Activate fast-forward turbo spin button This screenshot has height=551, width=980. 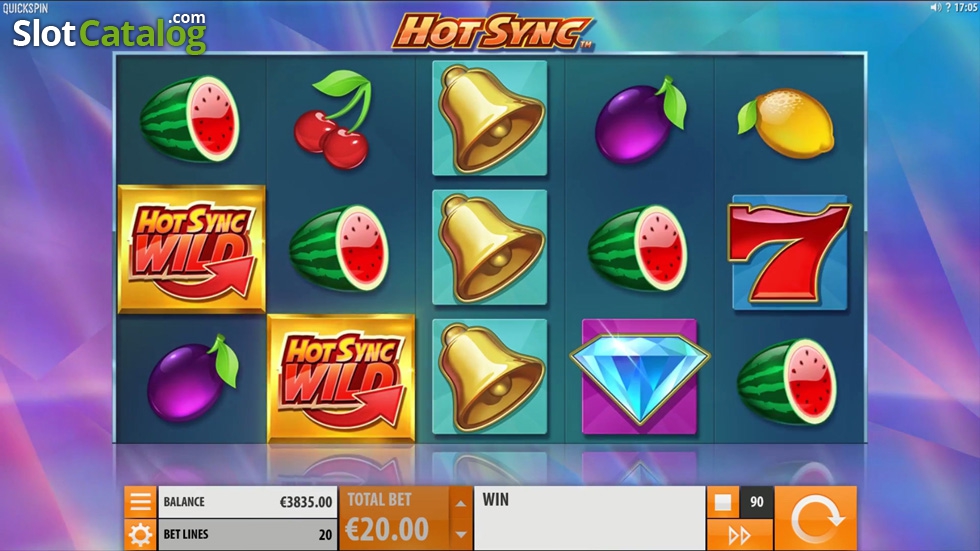click(740, 535)
